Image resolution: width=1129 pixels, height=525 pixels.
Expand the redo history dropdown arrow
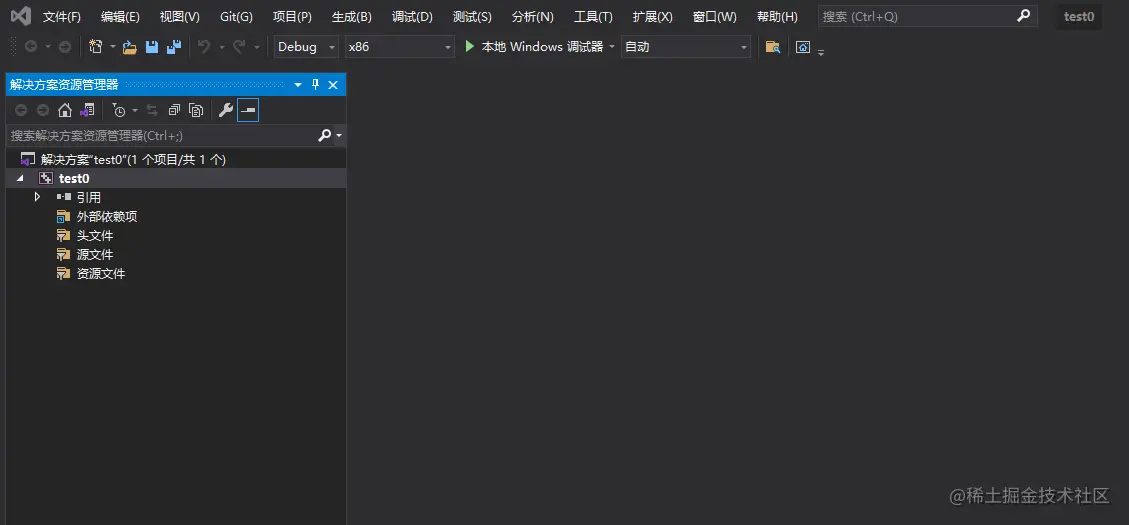click(257, 47)
